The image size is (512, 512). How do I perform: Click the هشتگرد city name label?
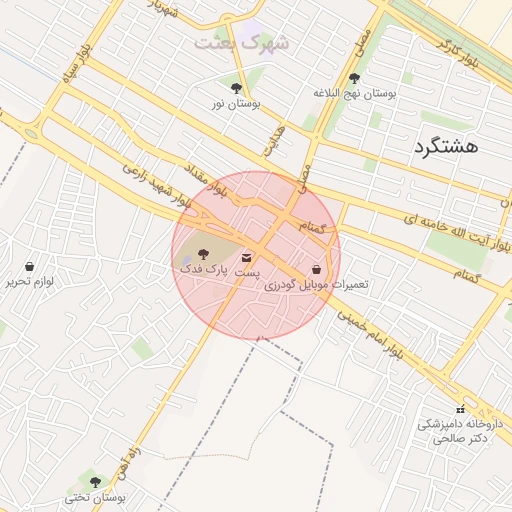click(446, 147)
